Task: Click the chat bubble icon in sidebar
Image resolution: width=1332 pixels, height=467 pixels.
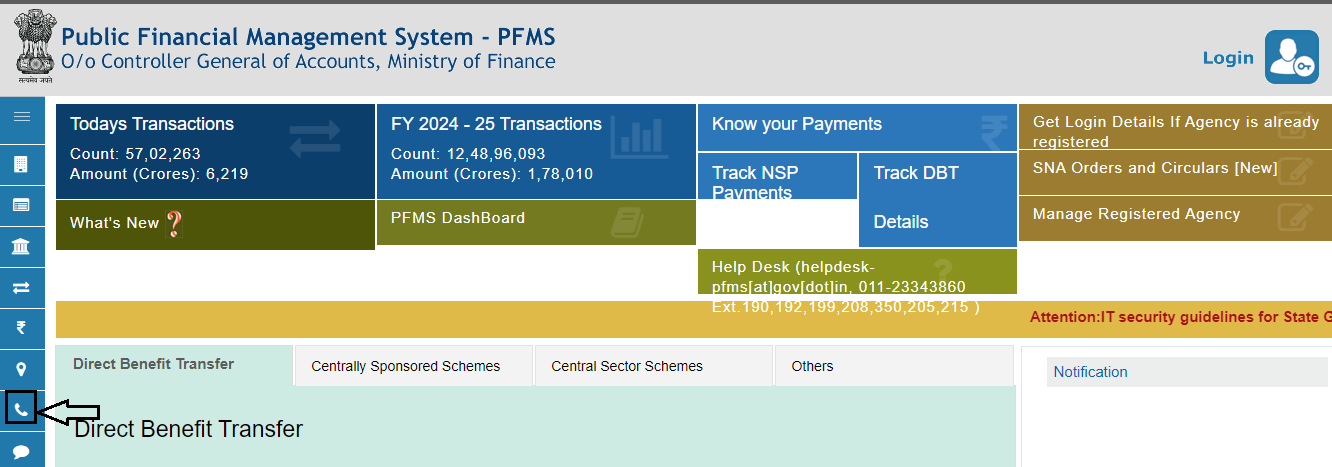Action: tap(21, 451)
